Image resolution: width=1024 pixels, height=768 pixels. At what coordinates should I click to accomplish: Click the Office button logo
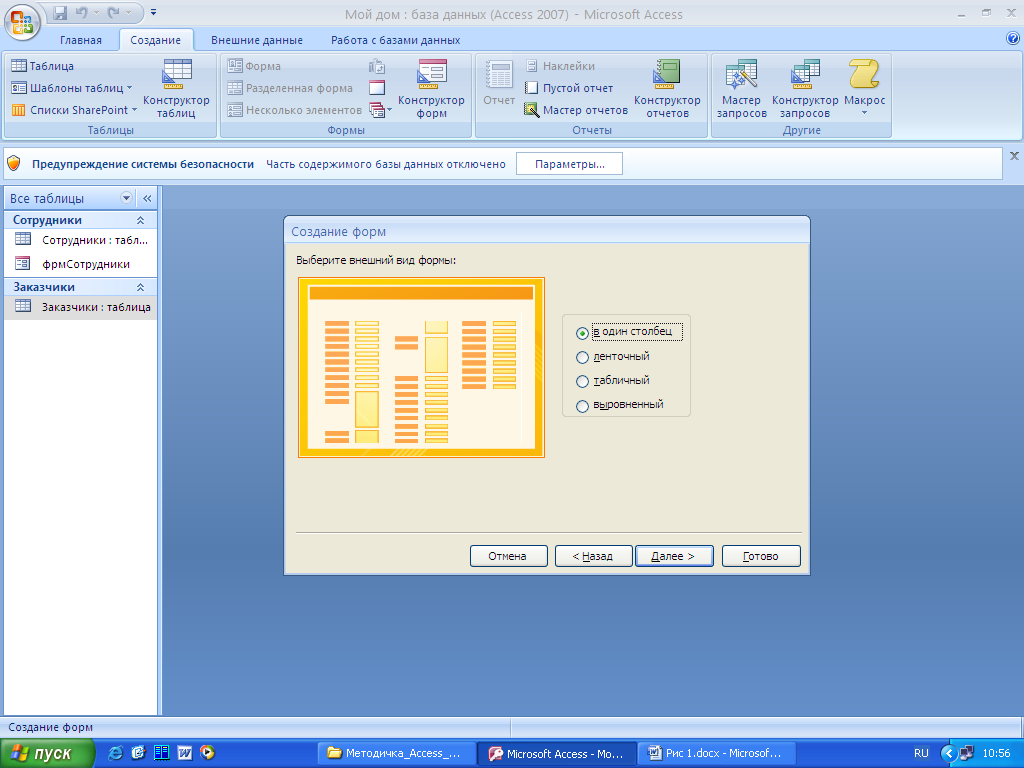(x=22, y=22)
